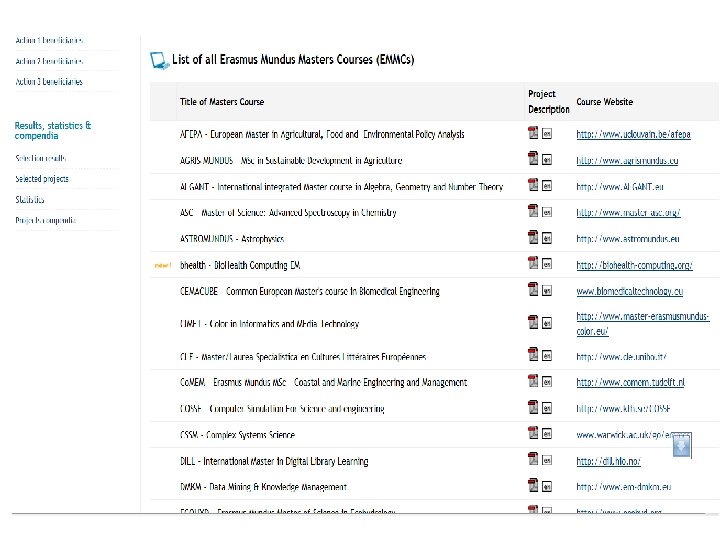Image resolution: width=720 pixels, height=540 pixels.
Task: Open the 'en' icon for ASC Spectroscopy course
Action: [x=547, y=212]
